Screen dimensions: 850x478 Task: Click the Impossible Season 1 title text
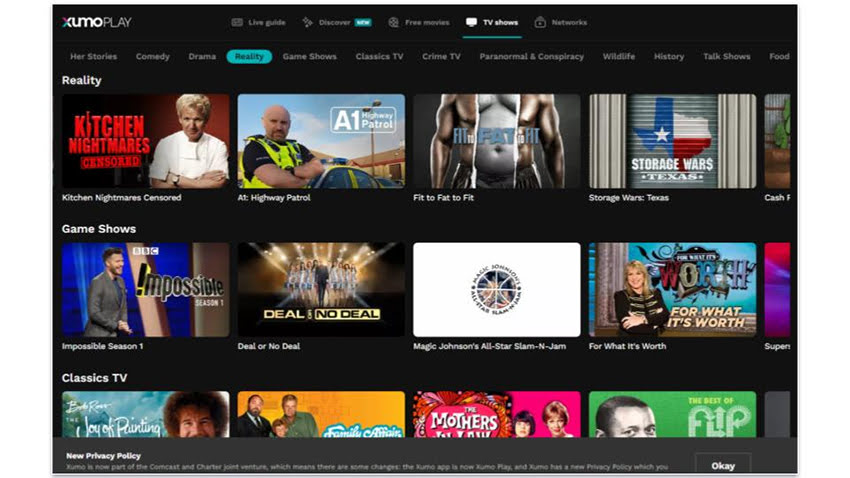[x=102, y=346]
